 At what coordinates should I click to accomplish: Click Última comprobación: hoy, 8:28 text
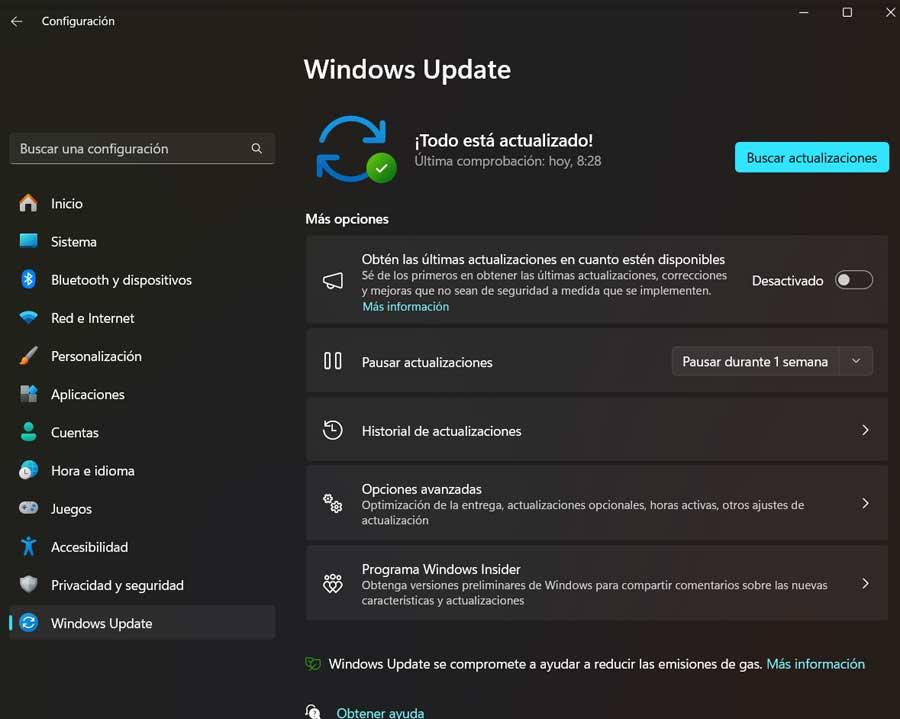[x=508, y=161]
